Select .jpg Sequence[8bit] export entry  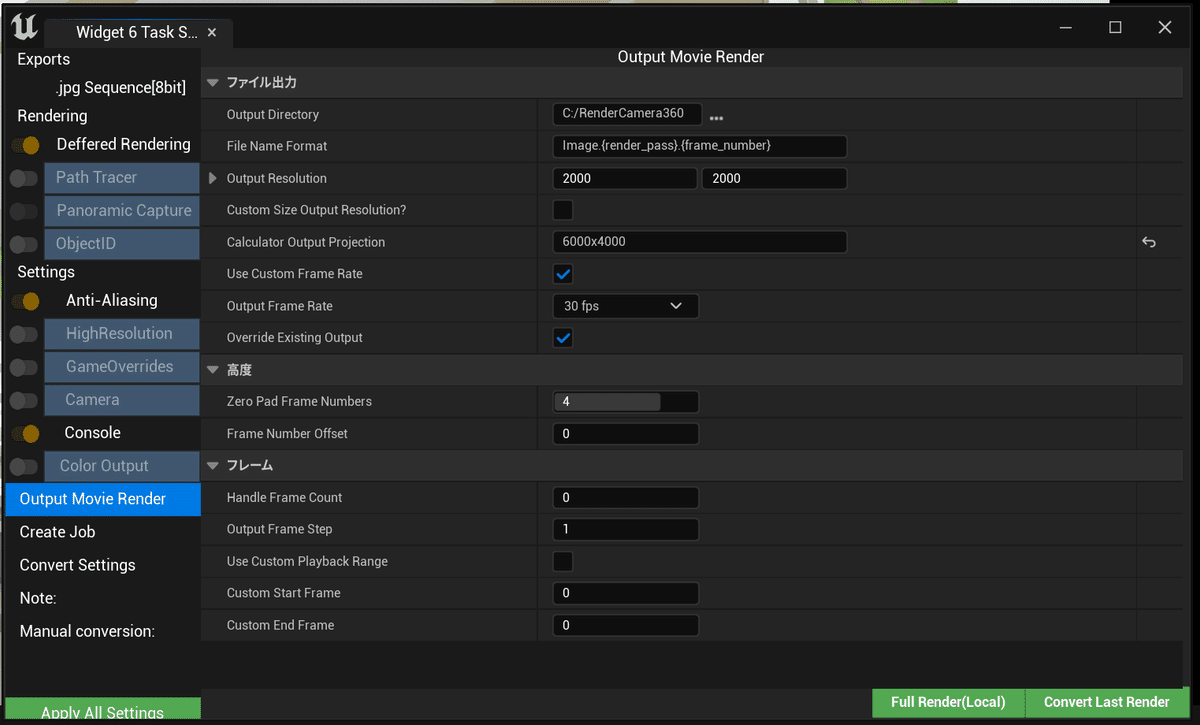[121, 88]
